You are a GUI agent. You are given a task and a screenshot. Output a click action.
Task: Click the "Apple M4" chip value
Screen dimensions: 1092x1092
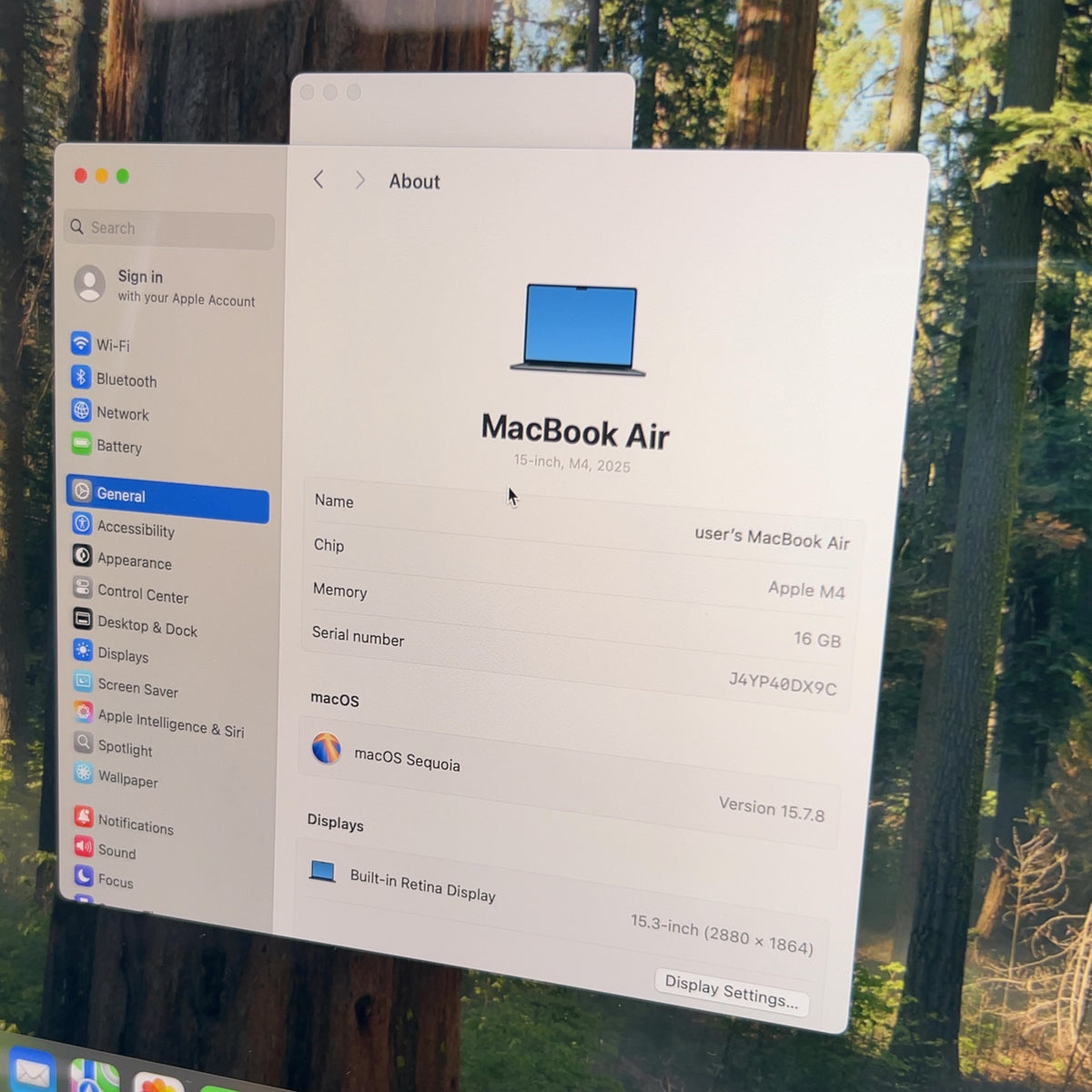[x=806, y=590]
